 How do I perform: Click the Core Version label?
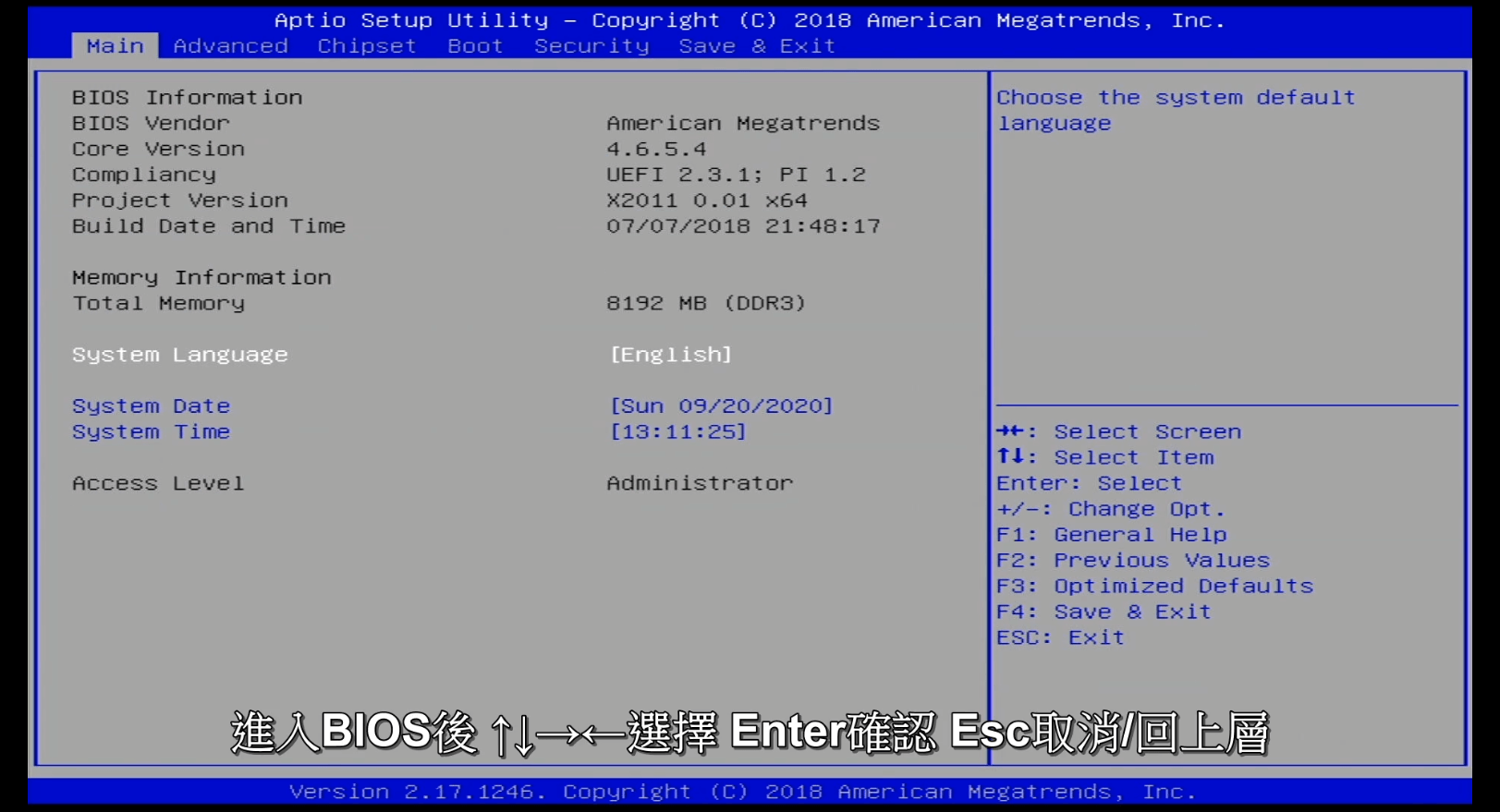click(x=159, y=149)
